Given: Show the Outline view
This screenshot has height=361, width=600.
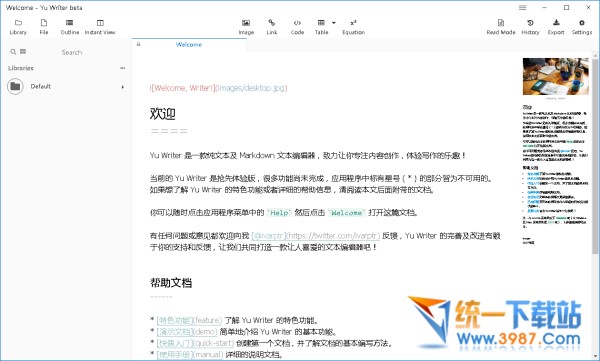Looking at the screenshot, I should pyautogui.click(x=69, y=23).
